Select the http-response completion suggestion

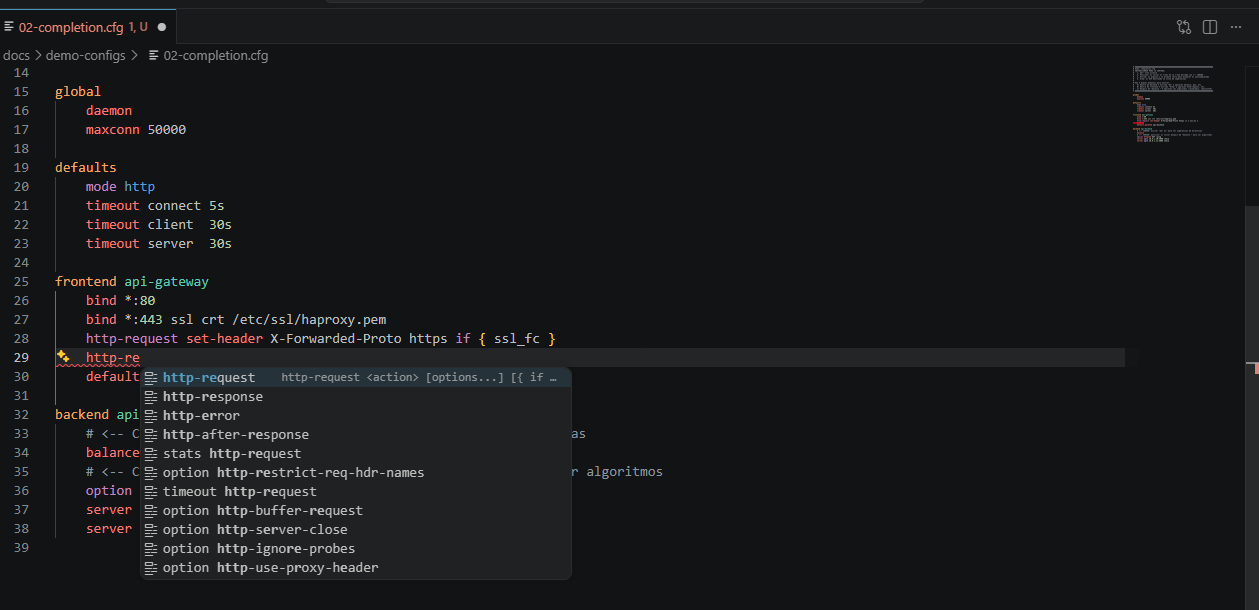(x=215, y=396)
